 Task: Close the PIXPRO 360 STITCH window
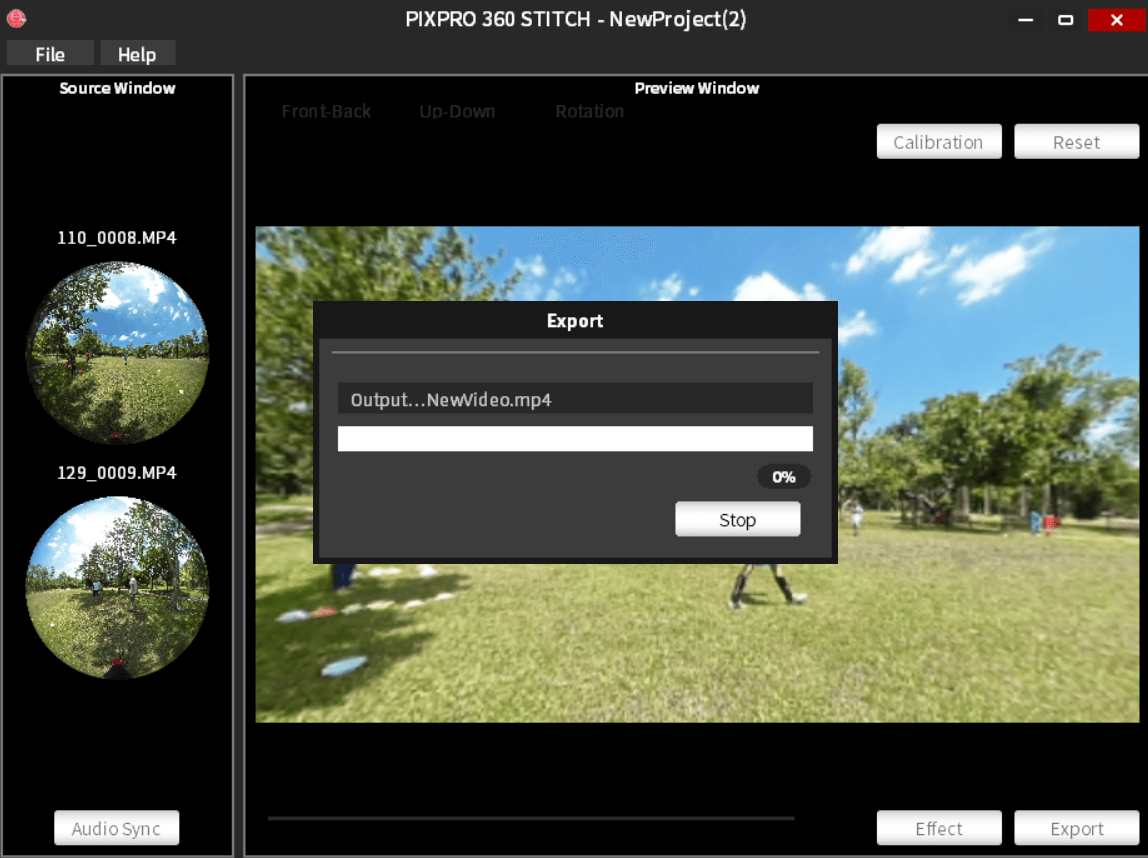[1117, 20]
